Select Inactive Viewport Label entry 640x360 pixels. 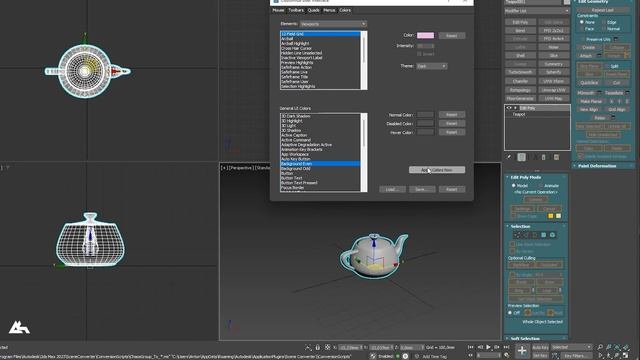point(302,58)
